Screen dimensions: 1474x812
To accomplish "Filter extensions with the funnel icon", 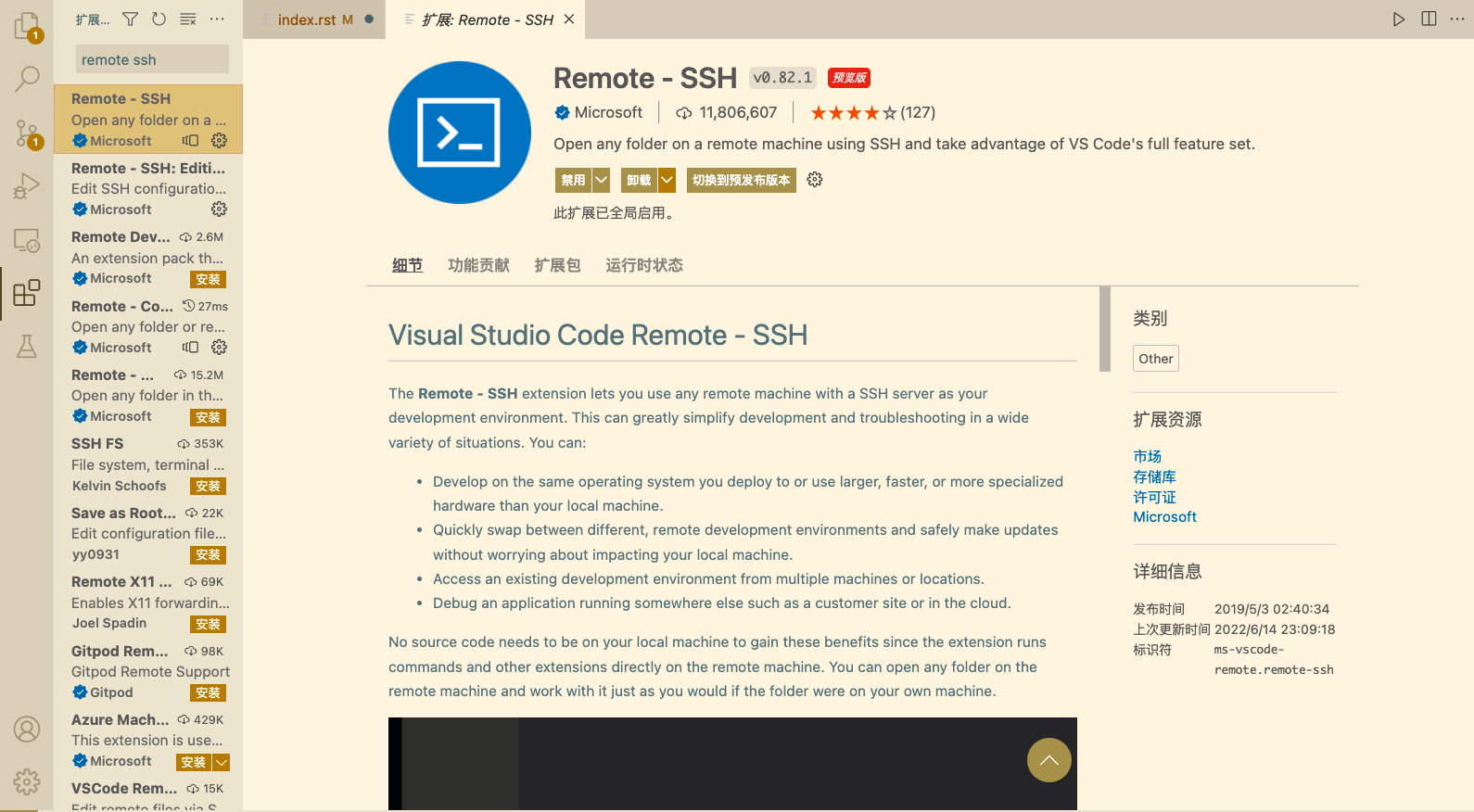I will (131, 19).
